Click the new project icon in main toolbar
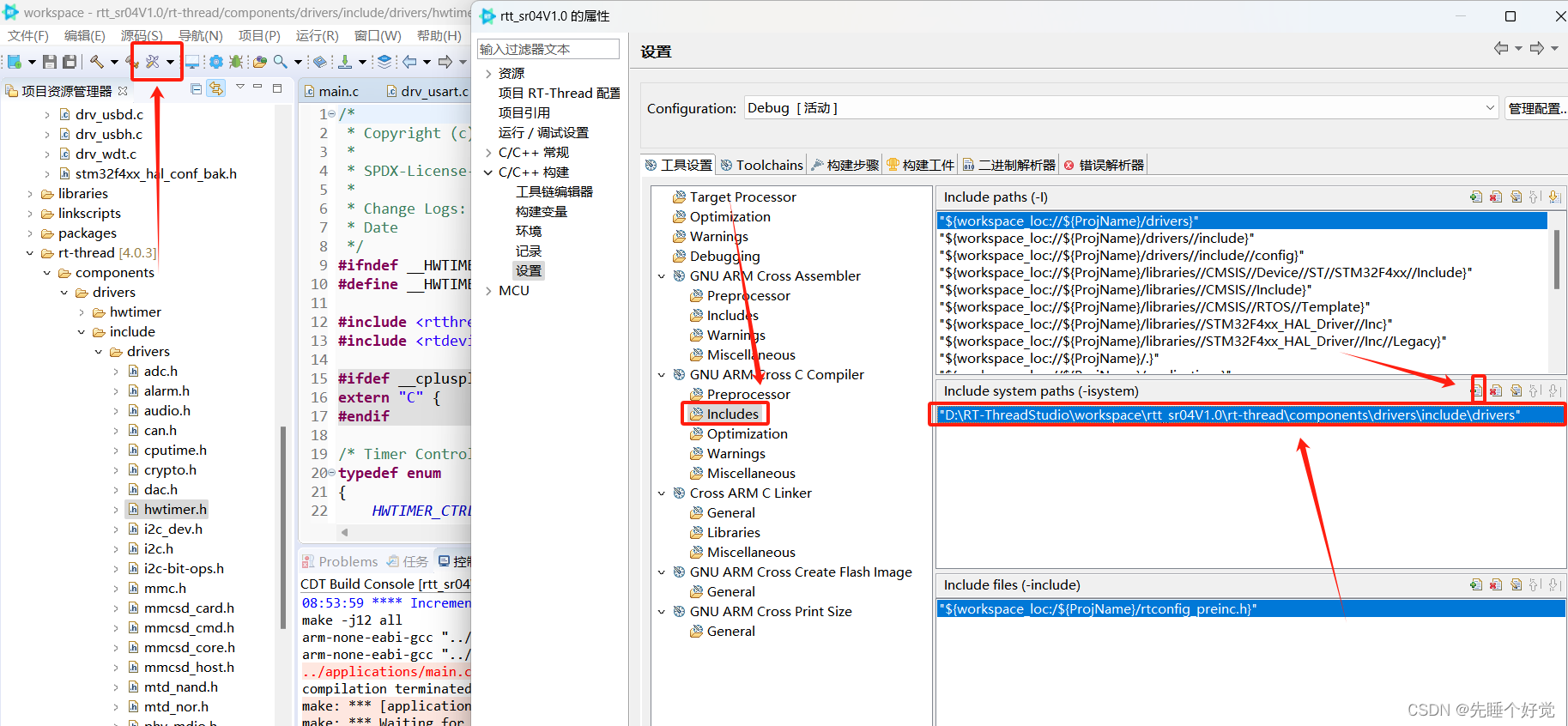Image resolution: width=1568 pixels, height=726 pixels. tap(15, 62)
